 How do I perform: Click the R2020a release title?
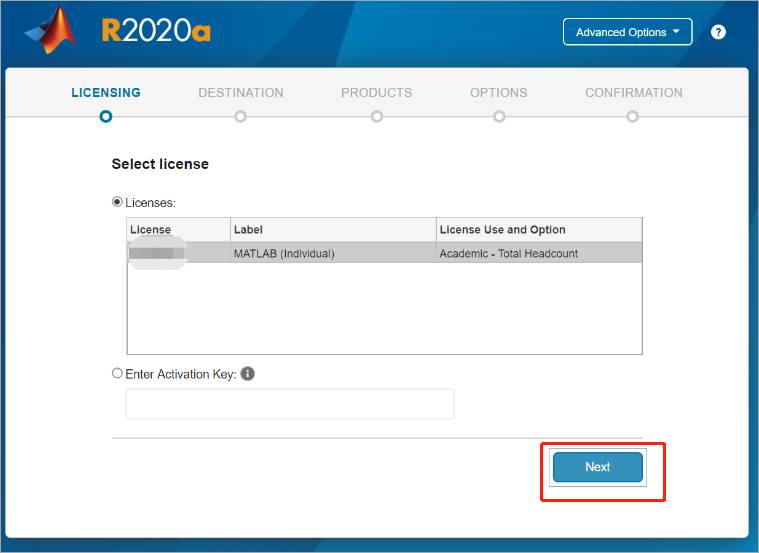point(156,31)
